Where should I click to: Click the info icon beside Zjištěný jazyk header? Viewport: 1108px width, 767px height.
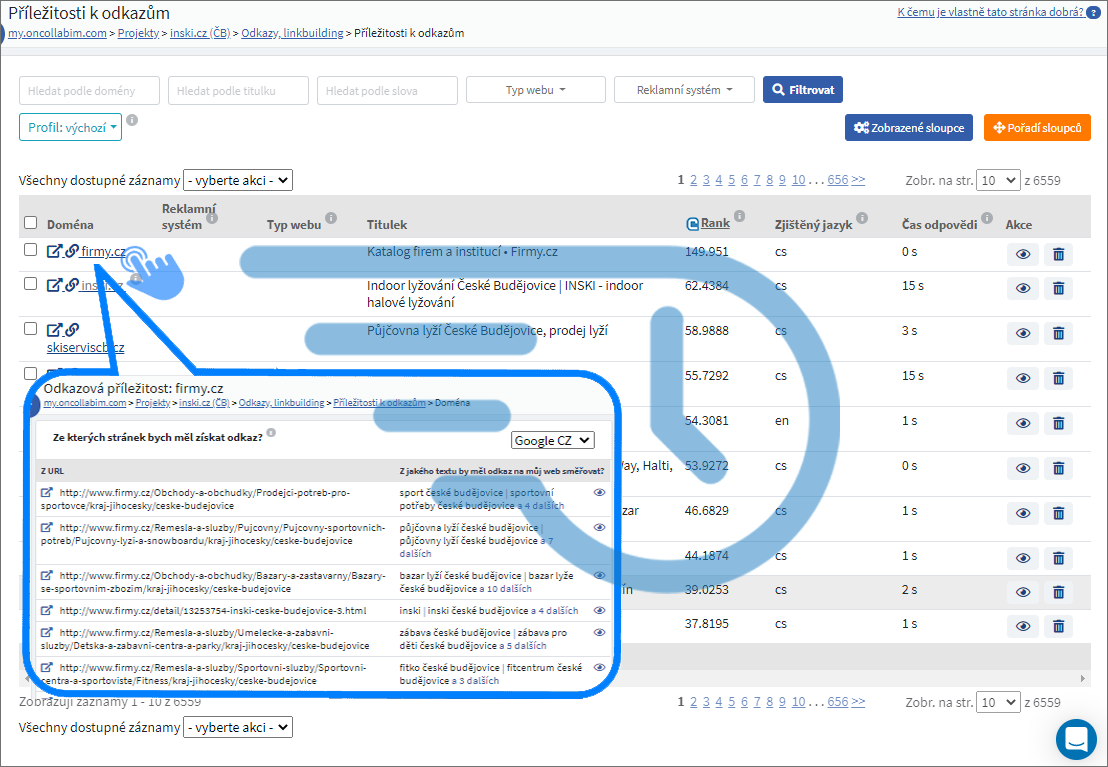862,218
